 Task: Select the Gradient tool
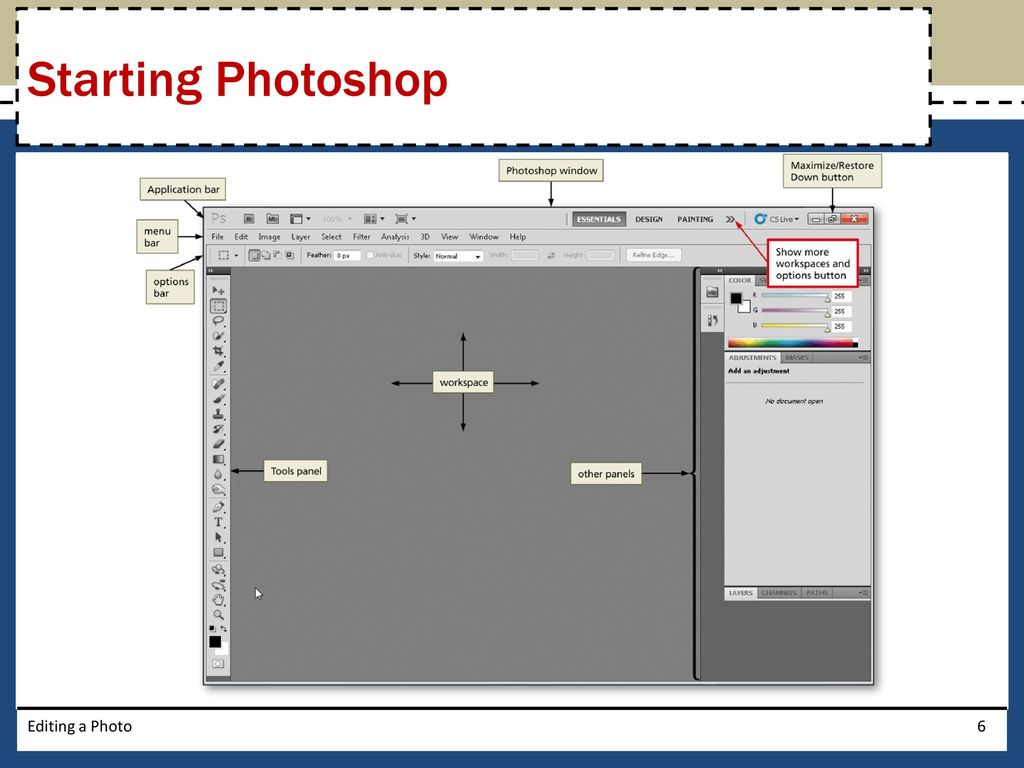click(x=218, y=459)
